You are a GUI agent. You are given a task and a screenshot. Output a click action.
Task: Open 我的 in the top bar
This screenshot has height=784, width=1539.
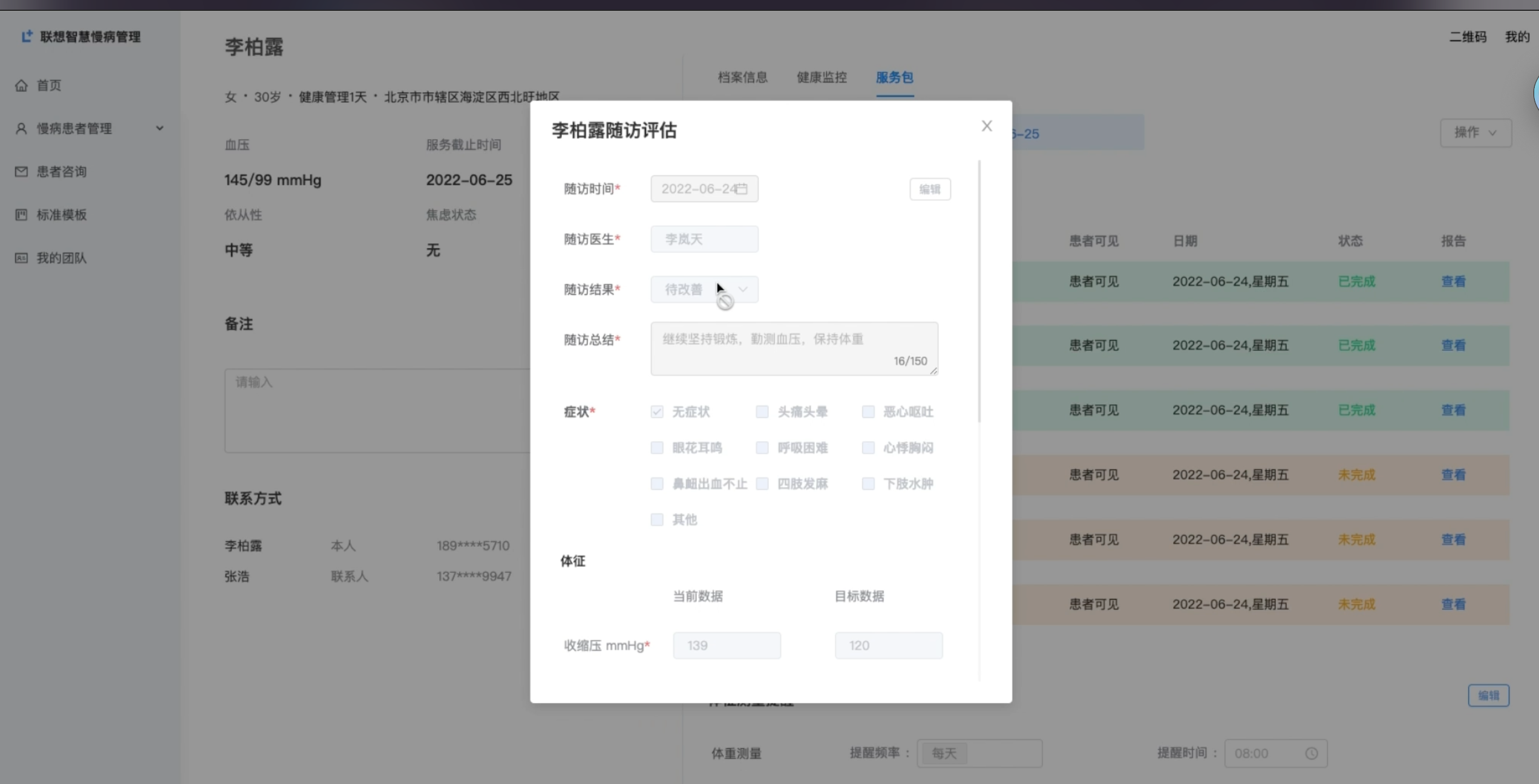tap(1517, 37)
